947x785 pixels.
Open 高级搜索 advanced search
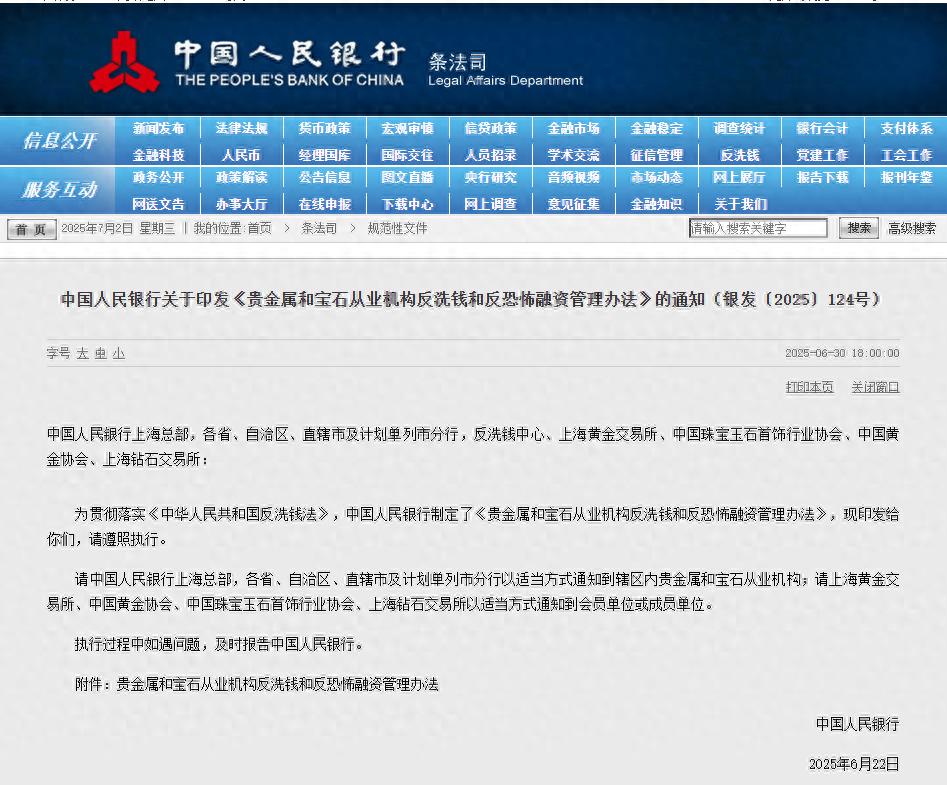912,228
